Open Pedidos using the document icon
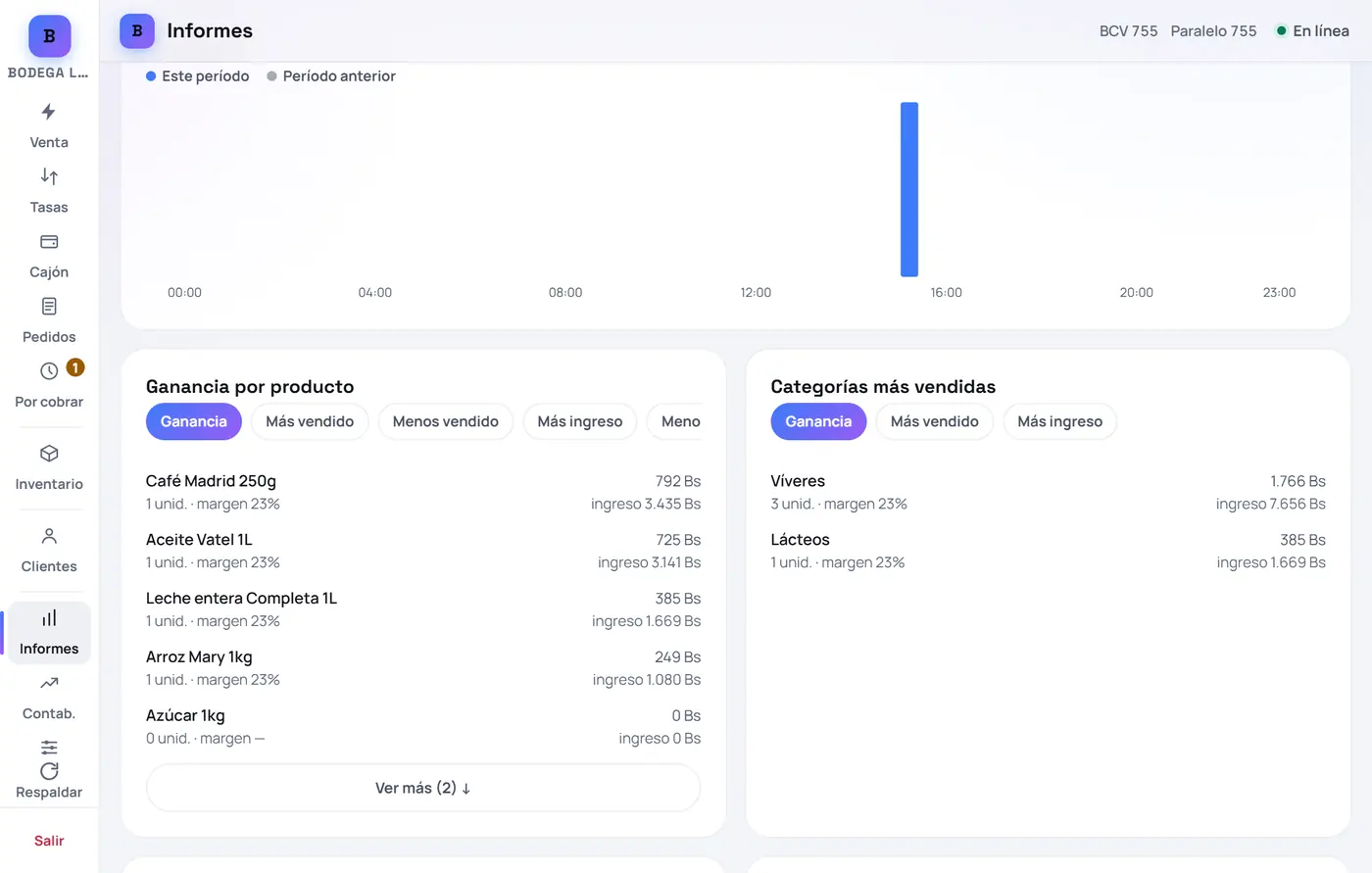1372x873 pixels. click(x=49, y=307)
